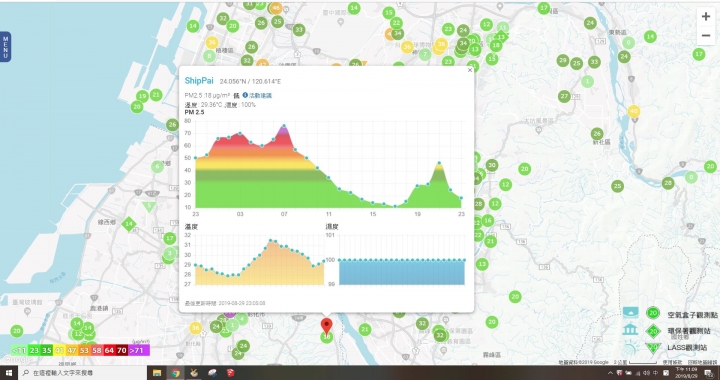Open the green diamond 14 station marker

(129, 224)
